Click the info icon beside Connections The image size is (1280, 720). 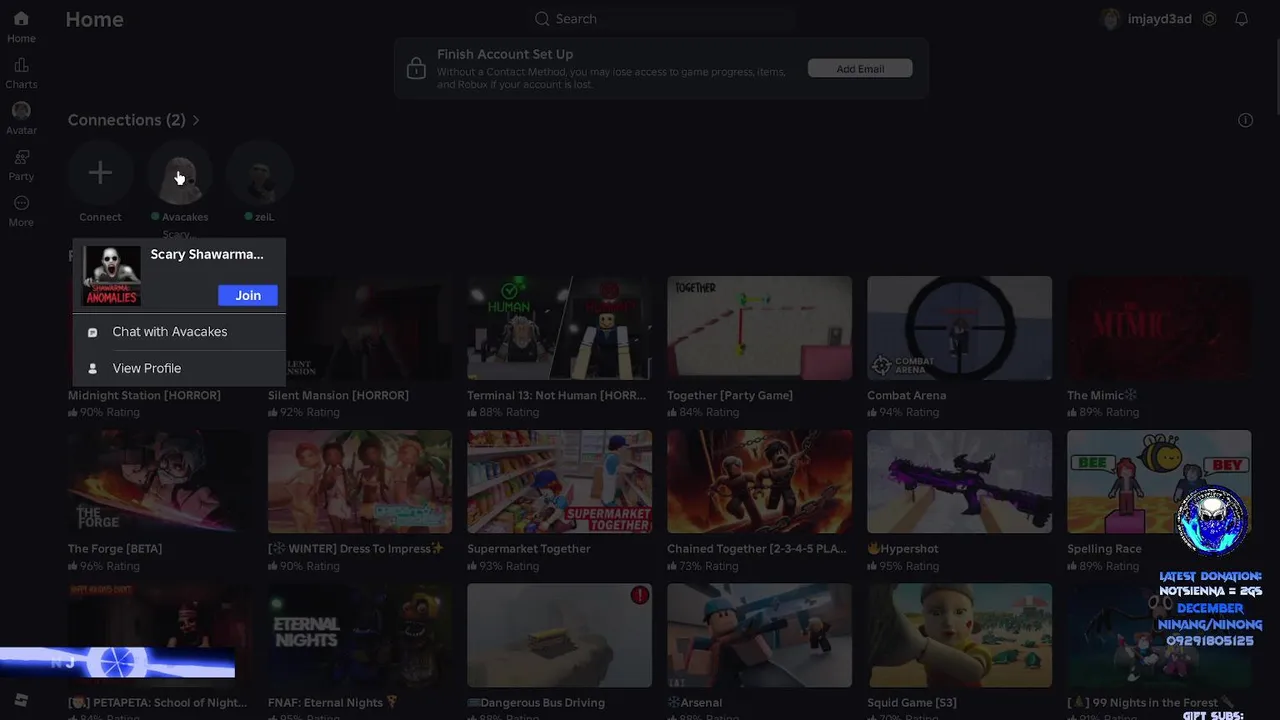point(1245,120)
